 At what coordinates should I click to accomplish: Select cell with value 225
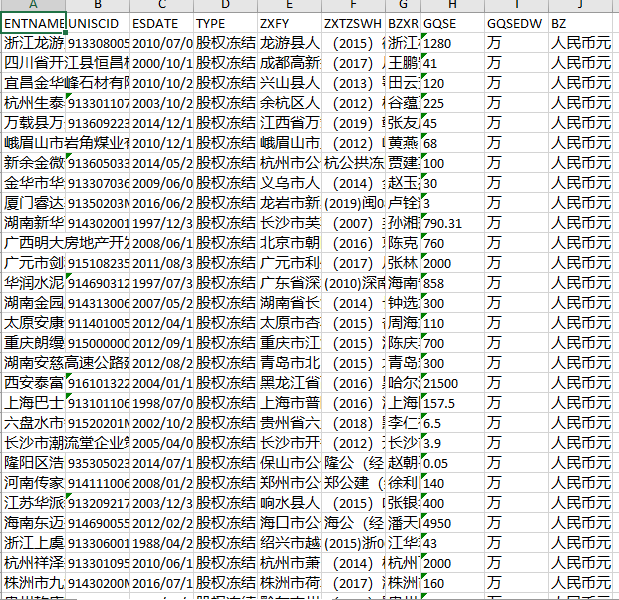coord(453,103)
